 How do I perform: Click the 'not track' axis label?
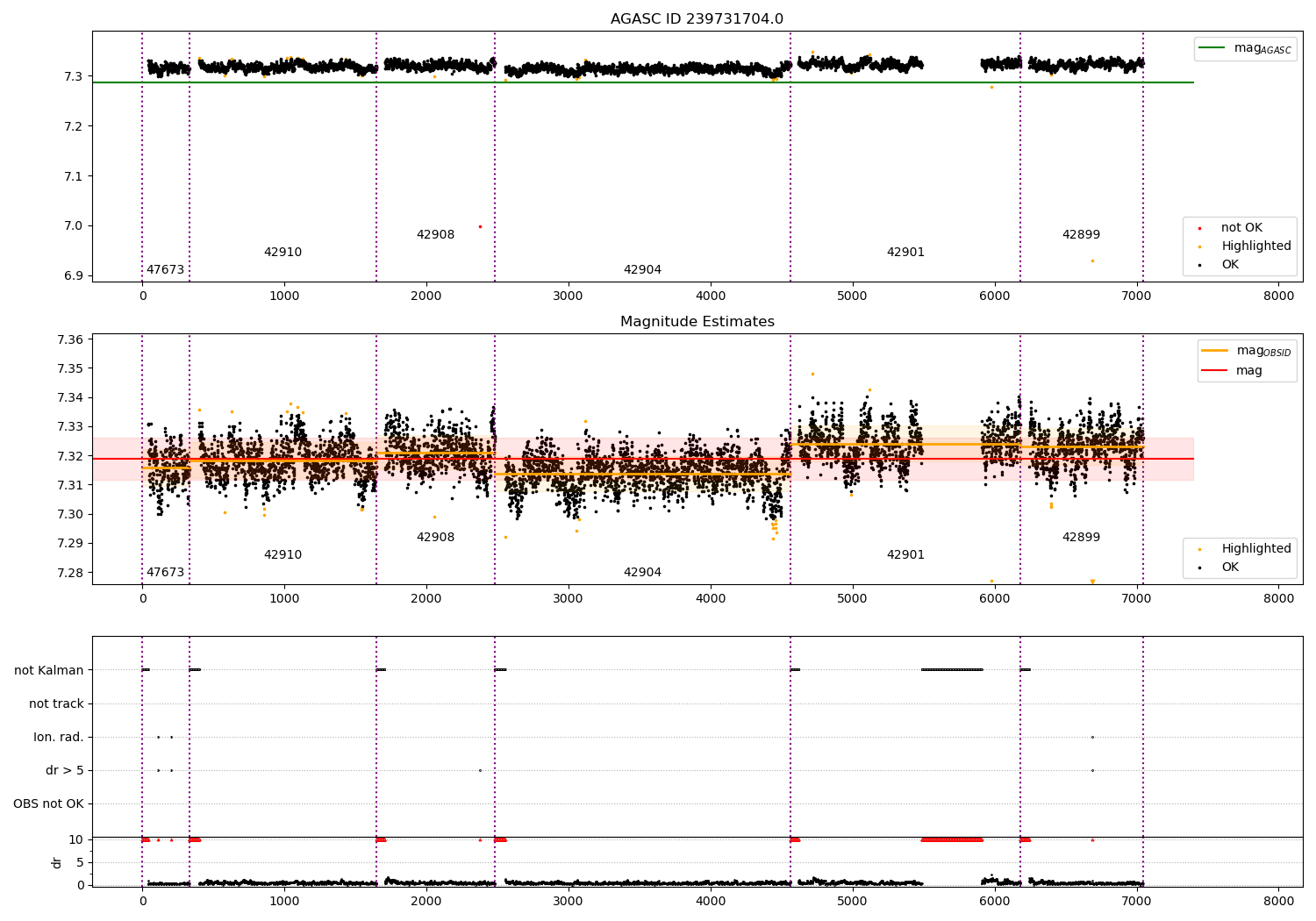[56, 703]
